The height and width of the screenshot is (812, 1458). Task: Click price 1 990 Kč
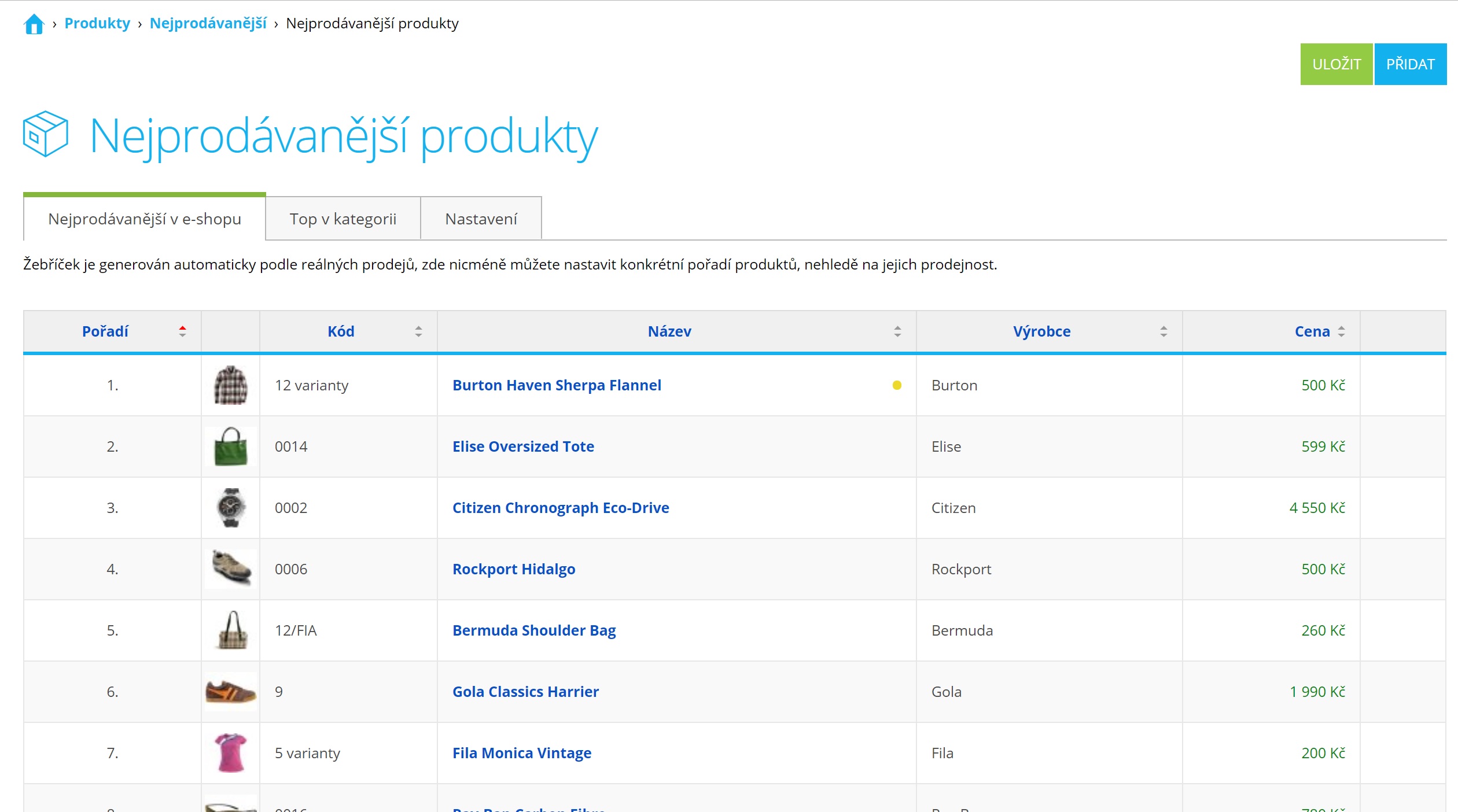(x=1317, y=692)
